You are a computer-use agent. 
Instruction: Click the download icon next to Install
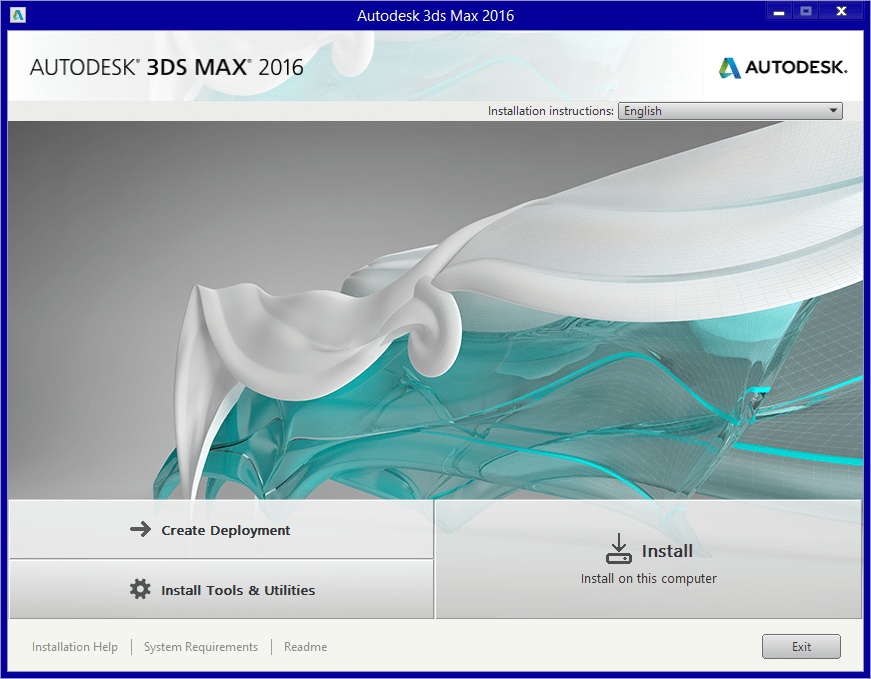pos(619,548)
